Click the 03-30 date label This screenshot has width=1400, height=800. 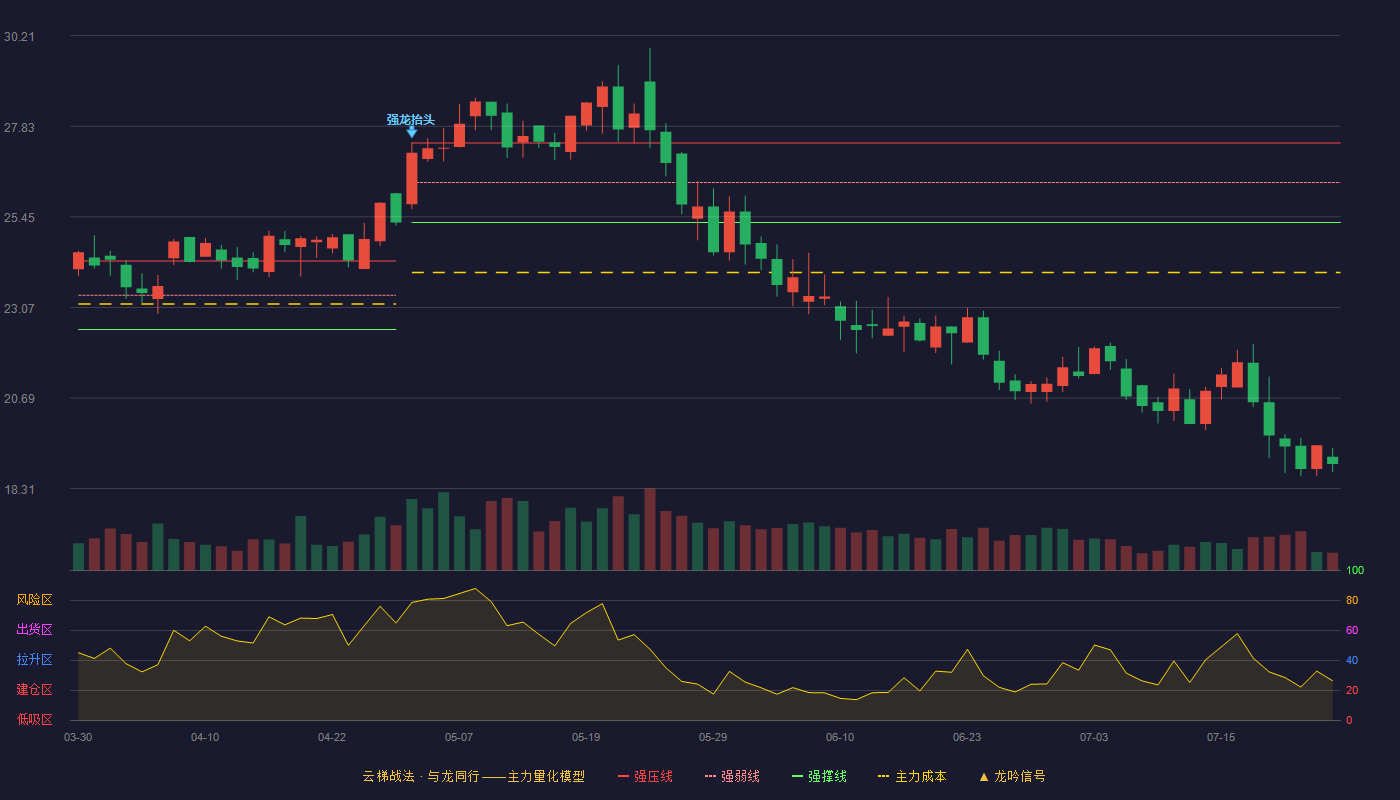click(x=78, y=737)
